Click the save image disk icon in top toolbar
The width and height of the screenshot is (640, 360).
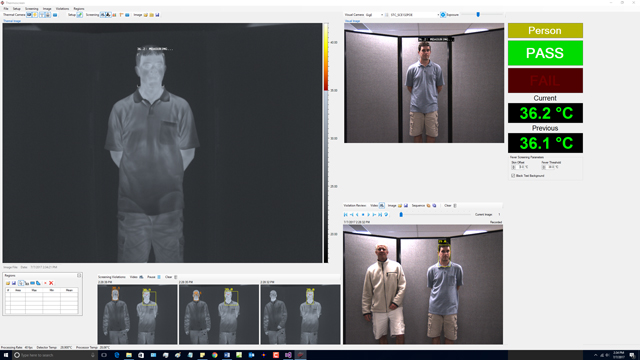click(157, 15)
